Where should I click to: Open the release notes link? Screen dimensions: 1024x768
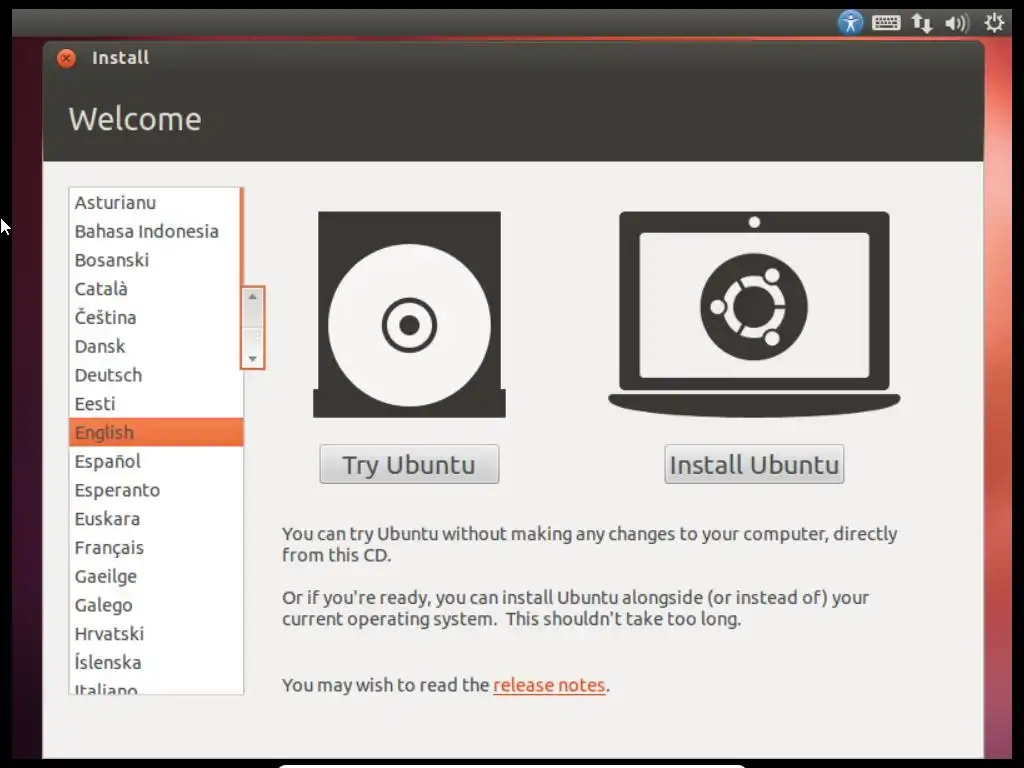549,685
